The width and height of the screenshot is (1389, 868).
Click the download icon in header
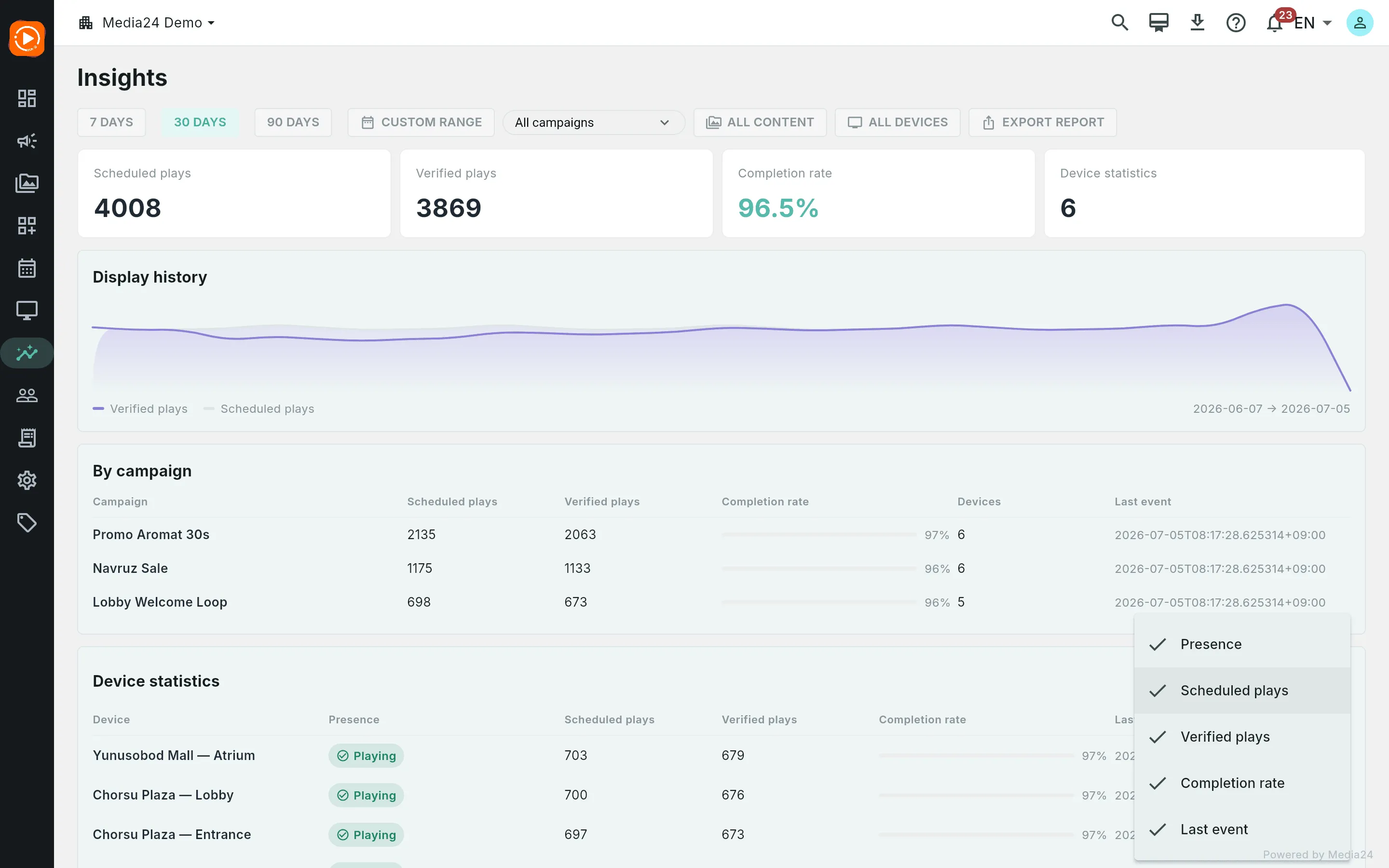(1198, 23)
